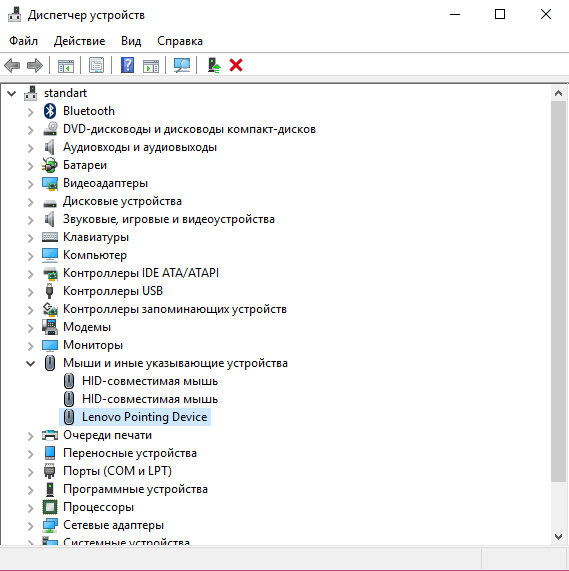Click the show/hide console tree icon
Screen dimensions: 569x571
(66, 66)
